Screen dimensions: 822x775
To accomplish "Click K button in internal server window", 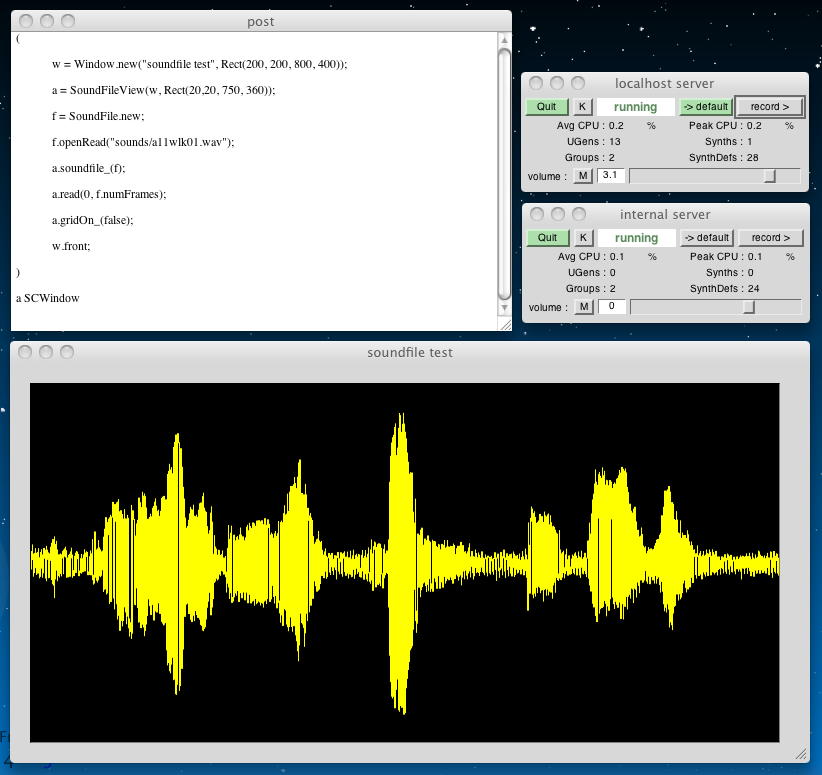I will (583, 238).
